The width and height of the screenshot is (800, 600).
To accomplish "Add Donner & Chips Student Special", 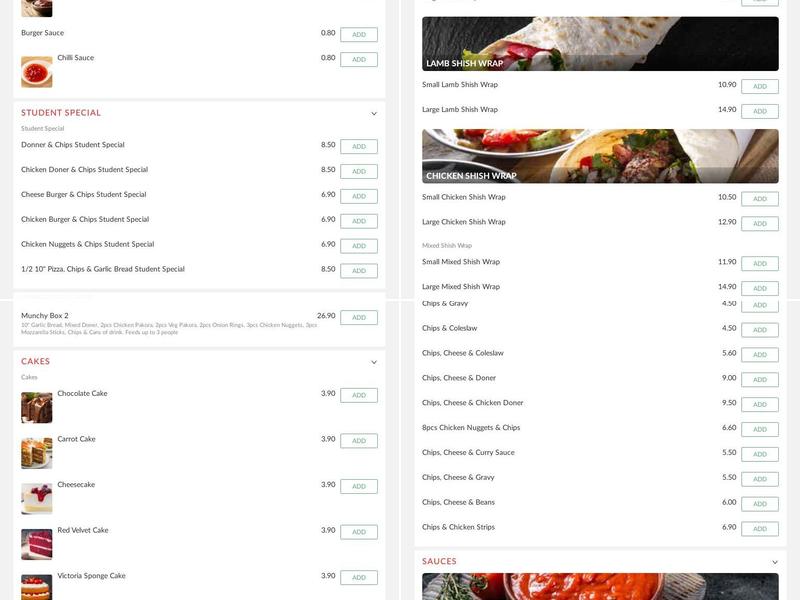I will (359, 145).
